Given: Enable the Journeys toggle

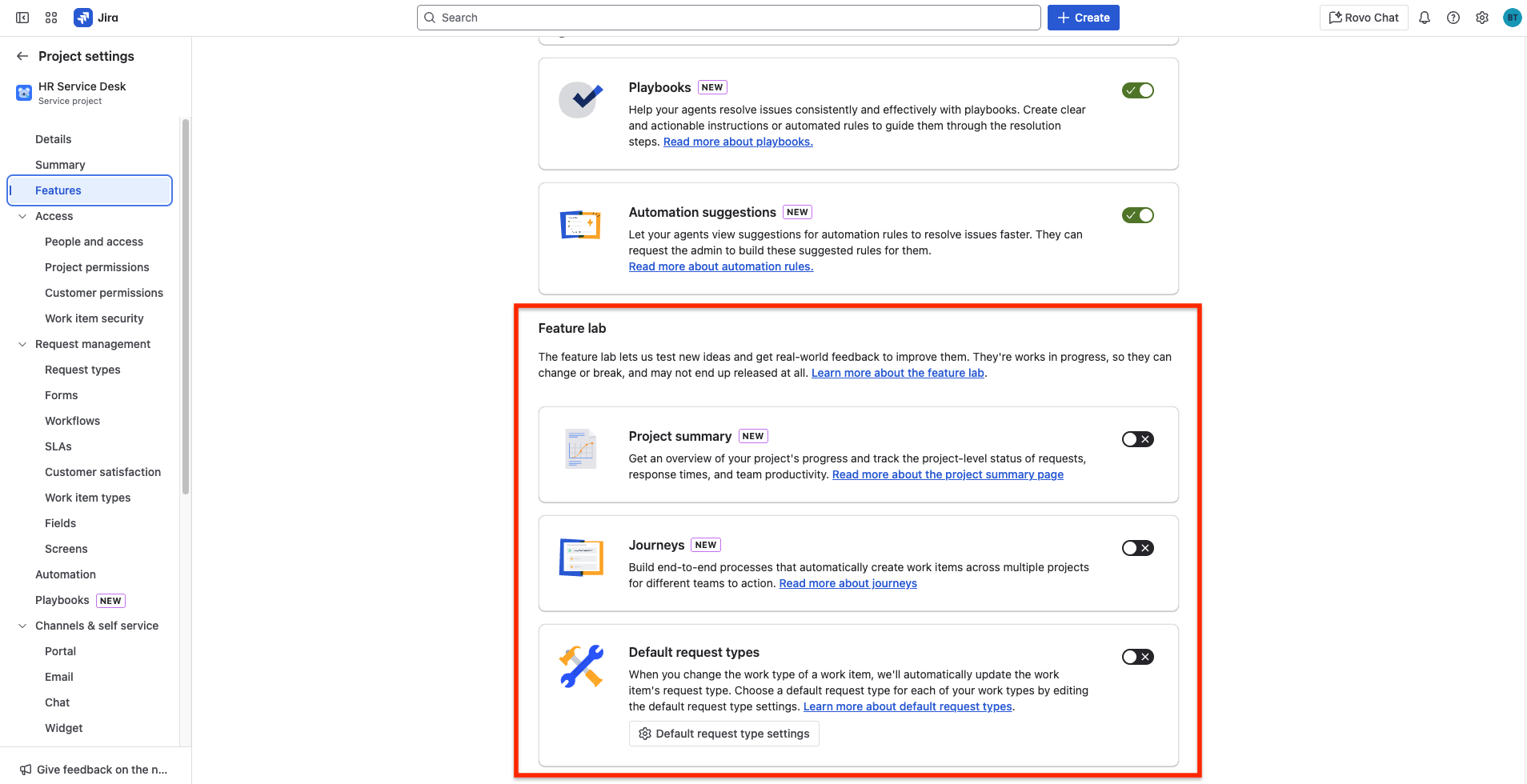Looking at the screenshot, I should click(1138, 548).
